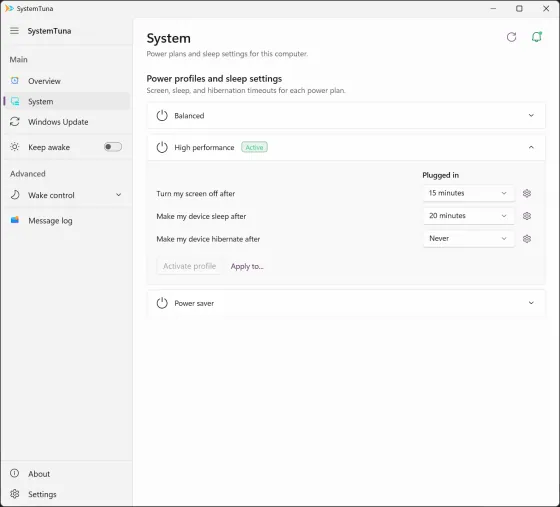Collapse the High performance plan chevron
This screenshot has width=560, height=507.
[x=531, y=147]
